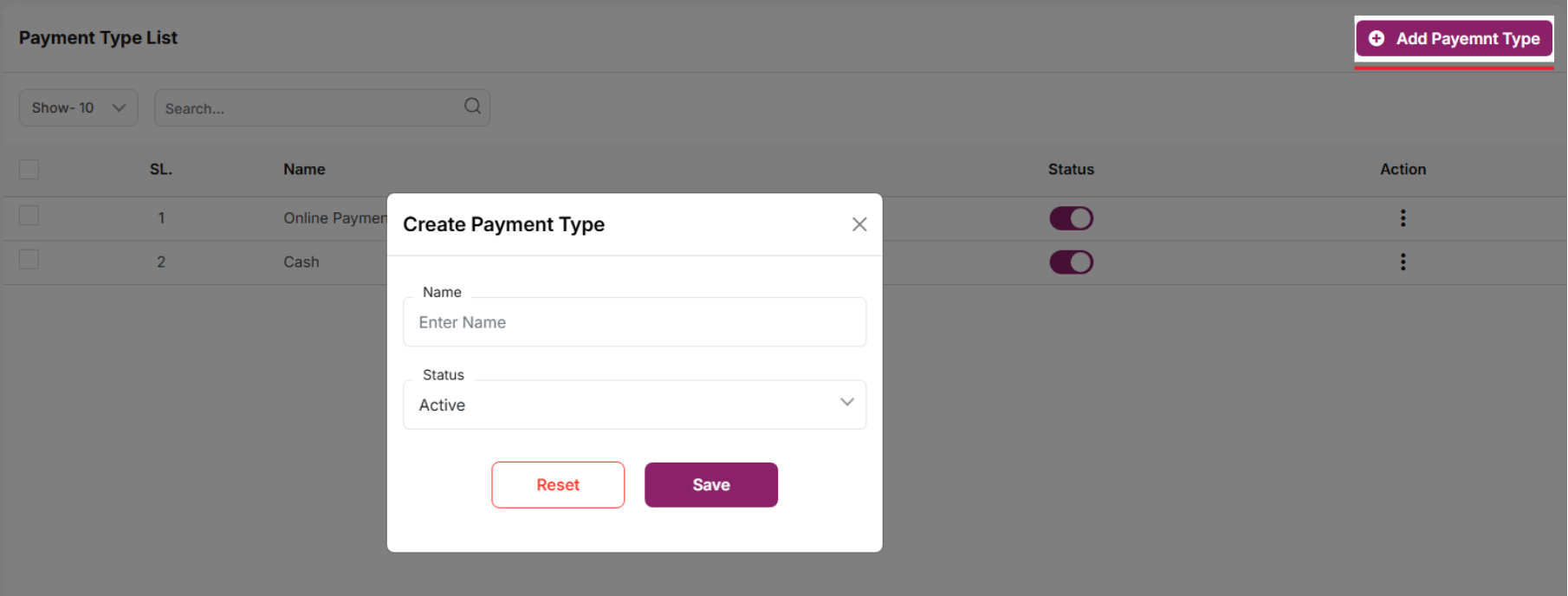The image size is (1568, 596).
Task: Tick the checkbox for Cash row
Action: (29, 260)
